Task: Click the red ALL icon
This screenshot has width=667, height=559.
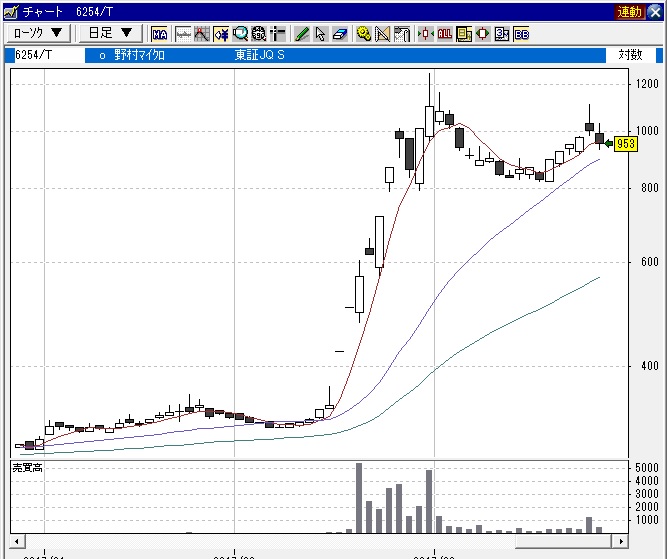Action: coord(445,34)
